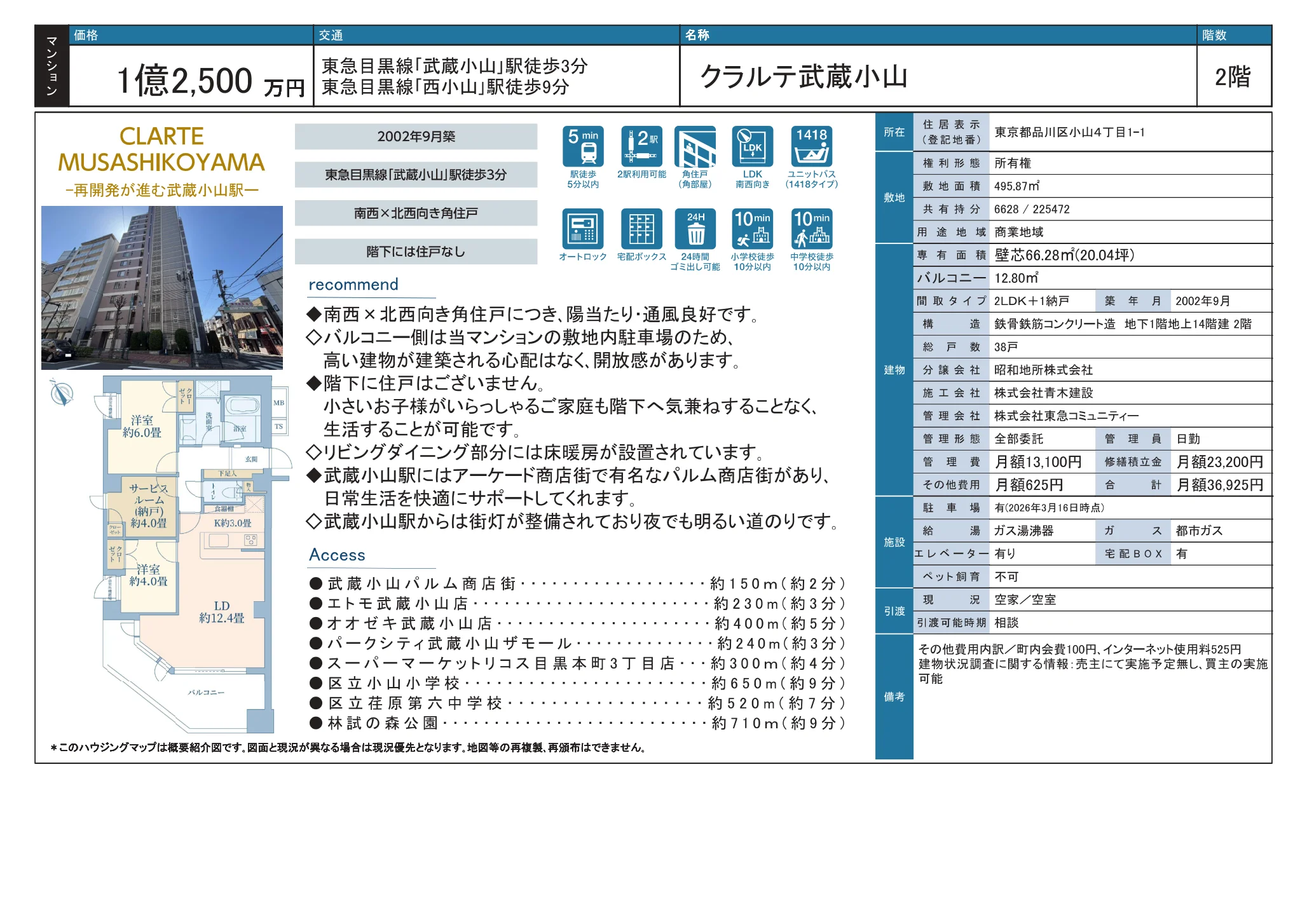Click the 1418 ユニットバス icon
This screenshot has width=1307, height=924.
[812, 147]
